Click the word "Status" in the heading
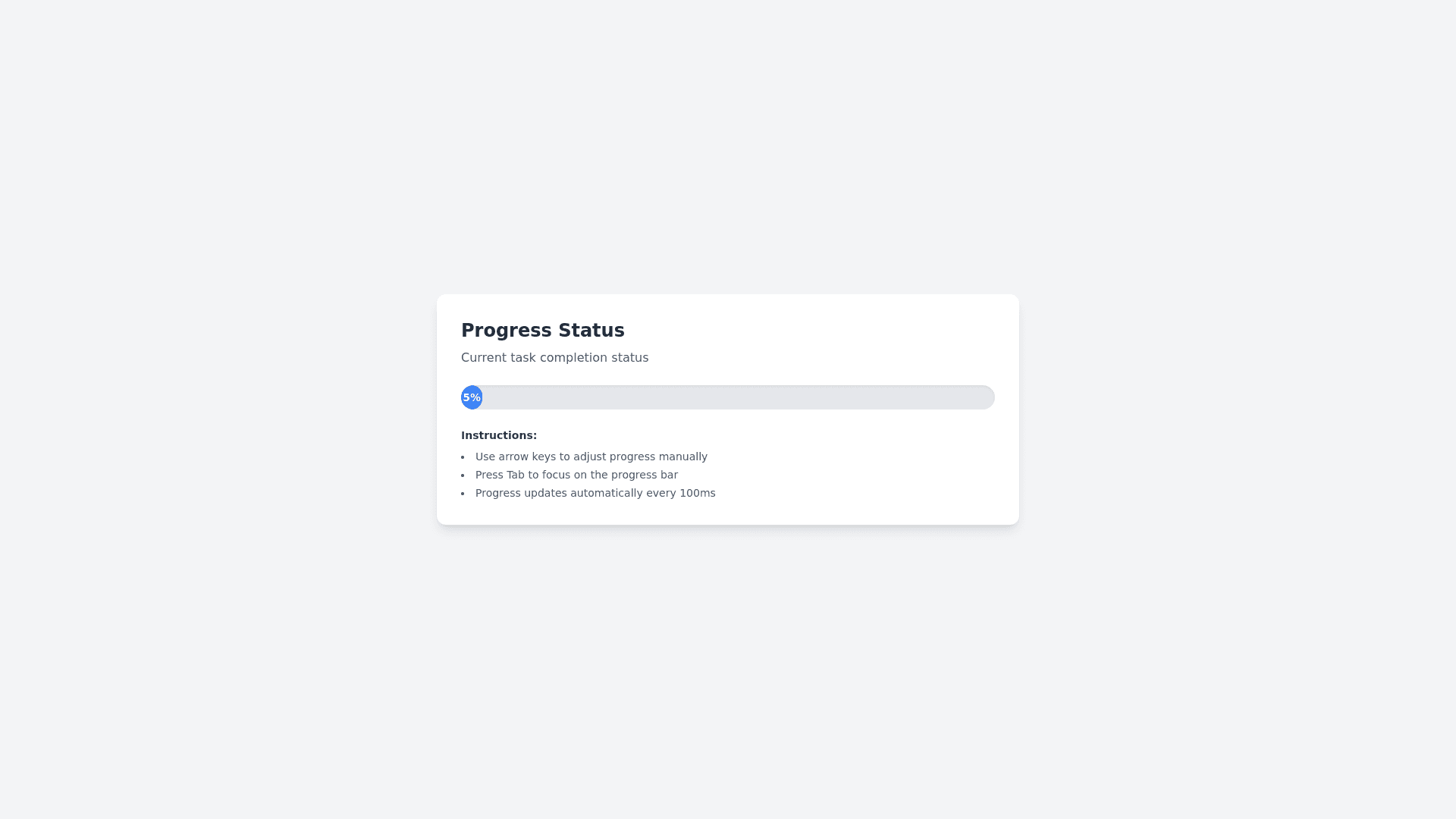 pyautogui.click(x=591, y=331)
